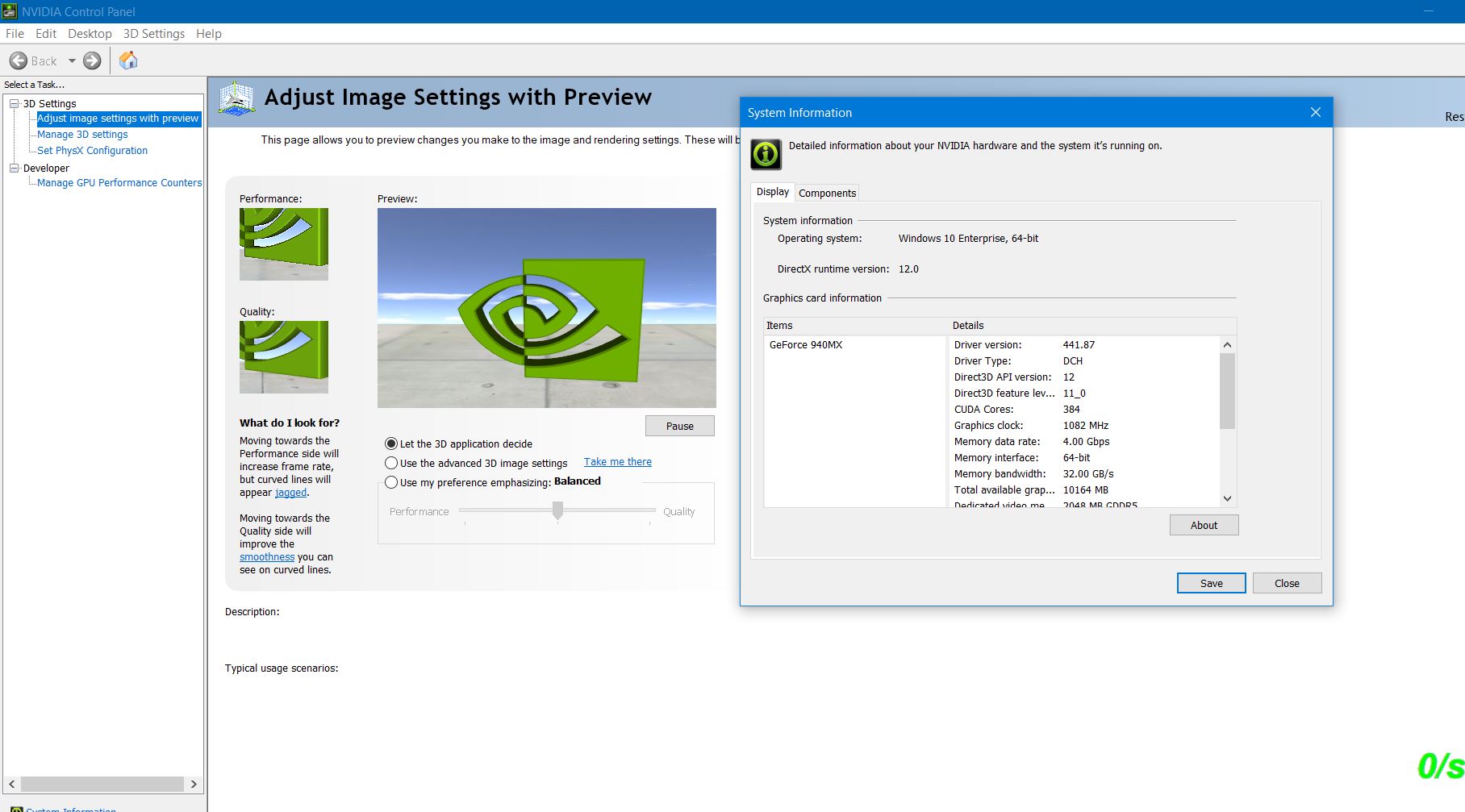Click the smoothness help link
This screenshot has height=812, width=1465.
pos(267,557)
